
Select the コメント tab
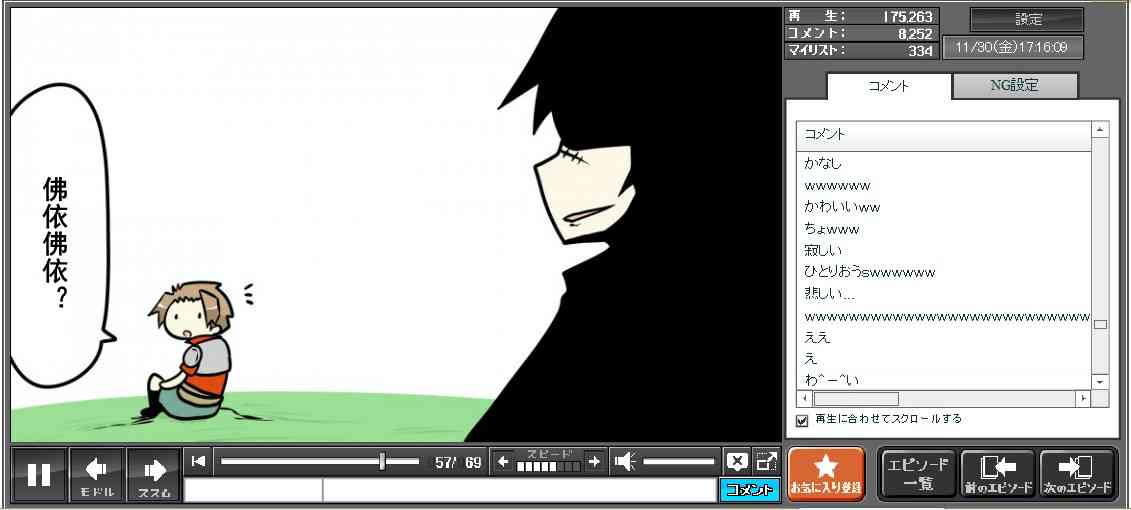tap(888, 86)
